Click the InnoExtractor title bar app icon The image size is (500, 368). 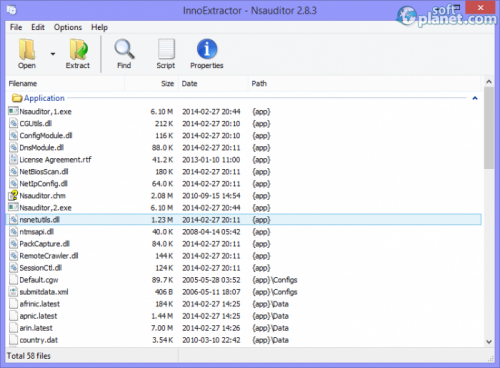12,10
